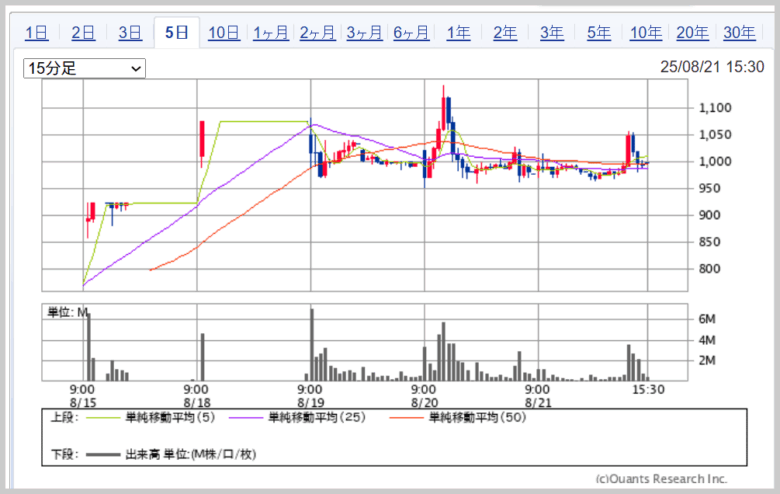Click the red line swatch for 単純移動平均(50)
Screen dimensions: 780x494
click(x=406, y=418)
